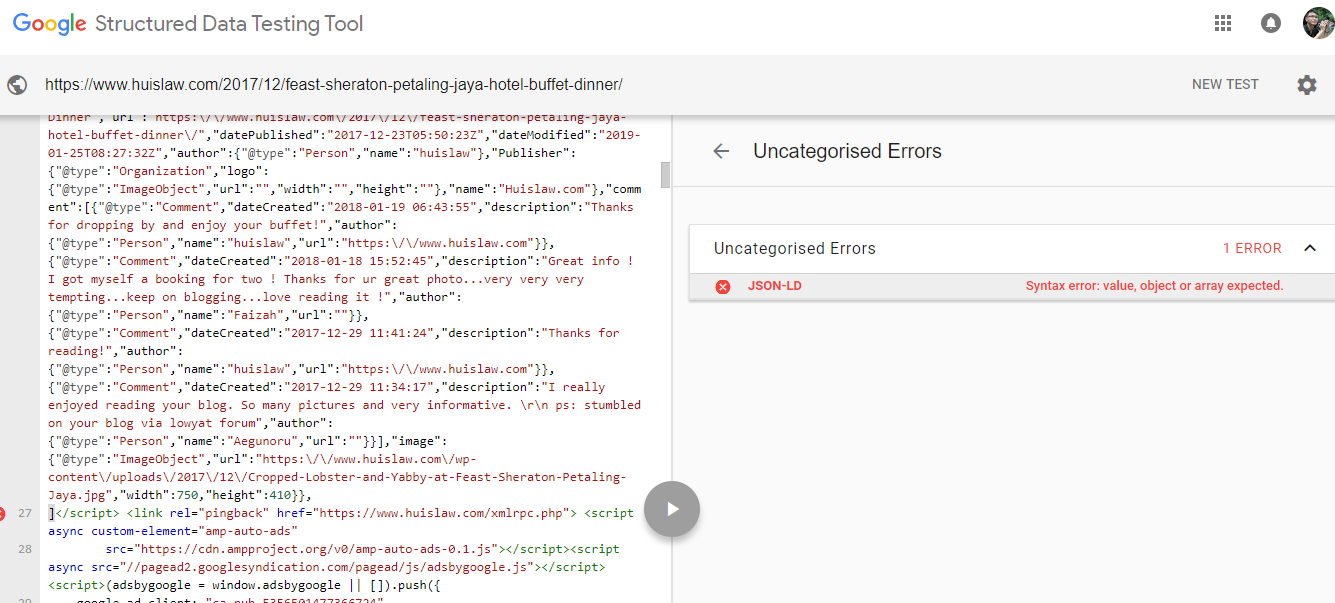The height and width of the screenshot is (603, 1335).
Task: Select the tested huislaw.com URL text
Action: point(334,85)
